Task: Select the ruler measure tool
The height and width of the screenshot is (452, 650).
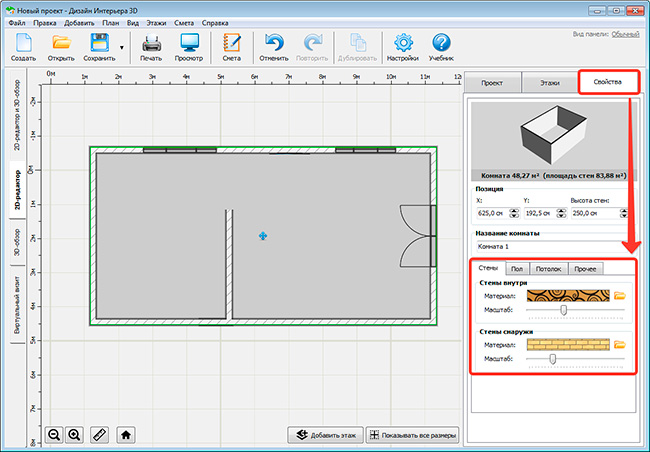Action: coord(99,435)
